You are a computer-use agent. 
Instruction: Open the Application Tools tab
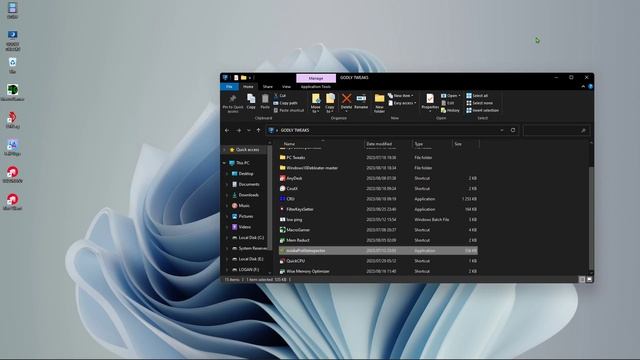tap(316, 87)
